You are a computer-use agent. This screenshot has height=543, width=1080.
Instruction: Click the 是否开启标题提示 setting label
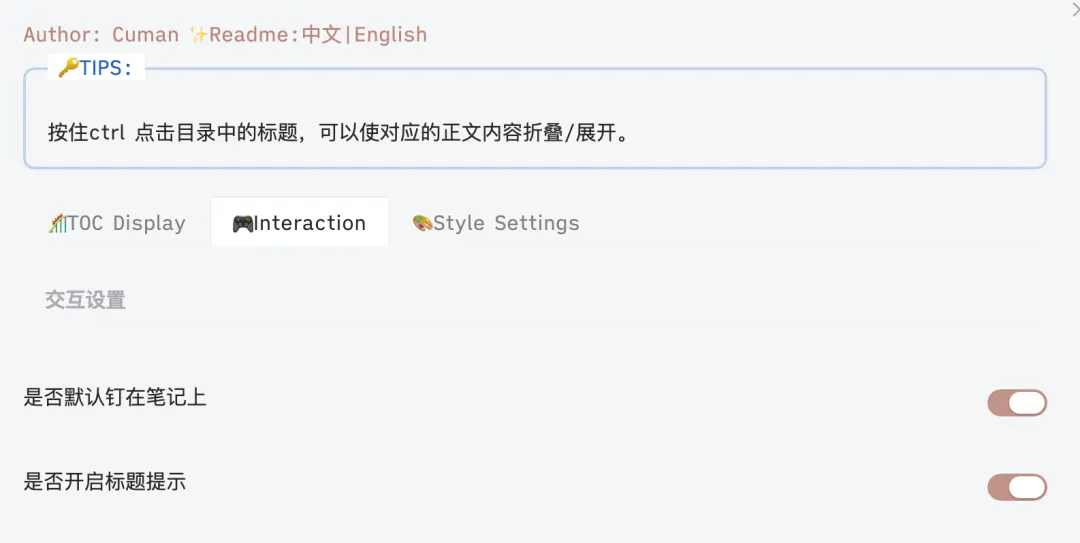[105, 482]
